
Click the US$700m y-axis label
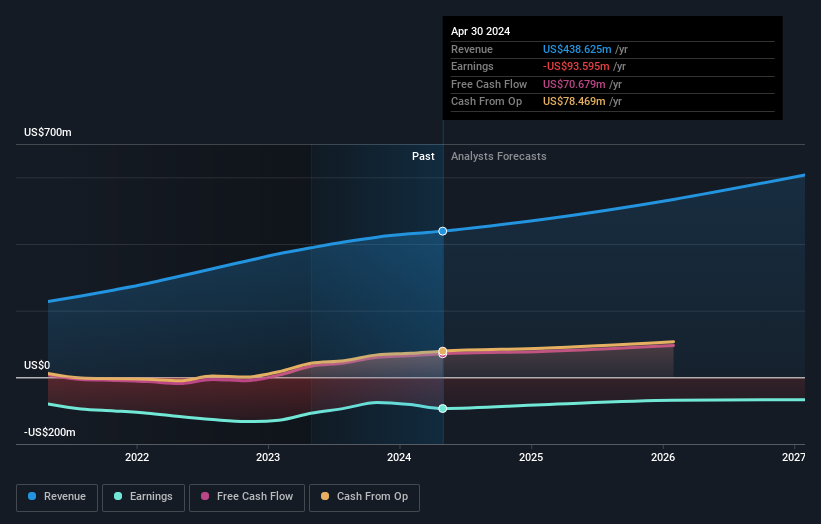tap(48, 132)
